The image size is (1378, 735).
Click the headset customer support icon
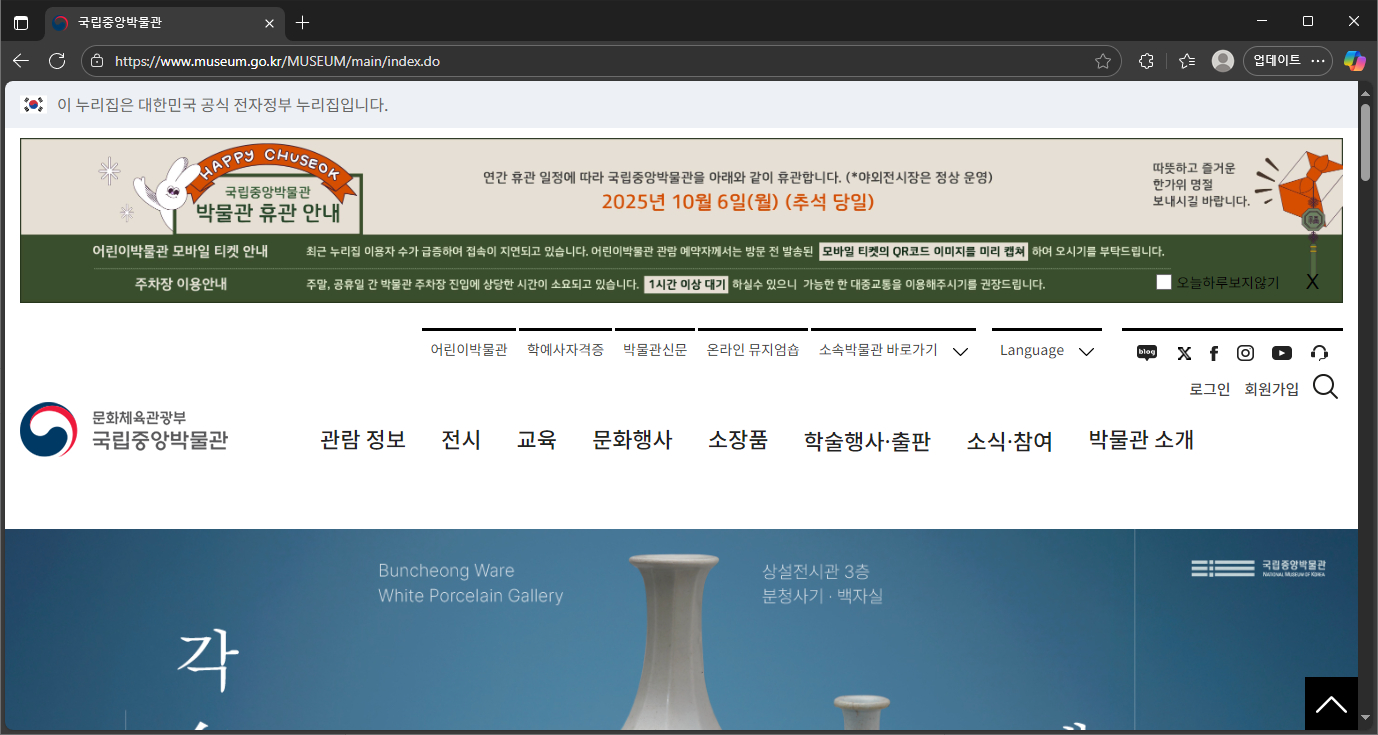point(1319,353)
